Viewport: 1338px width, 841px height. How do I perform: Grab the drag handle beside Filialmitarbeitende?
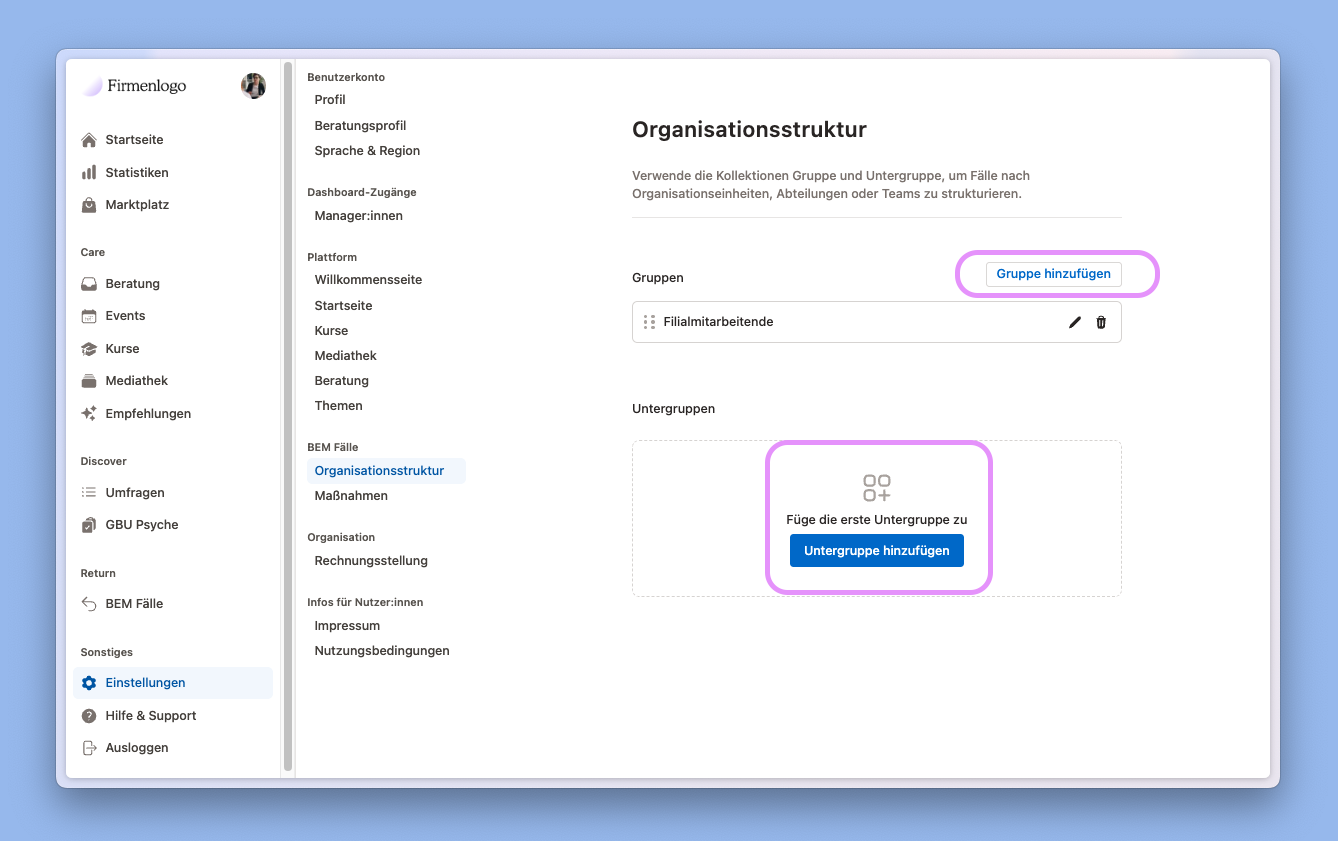(x=649, y=322)
